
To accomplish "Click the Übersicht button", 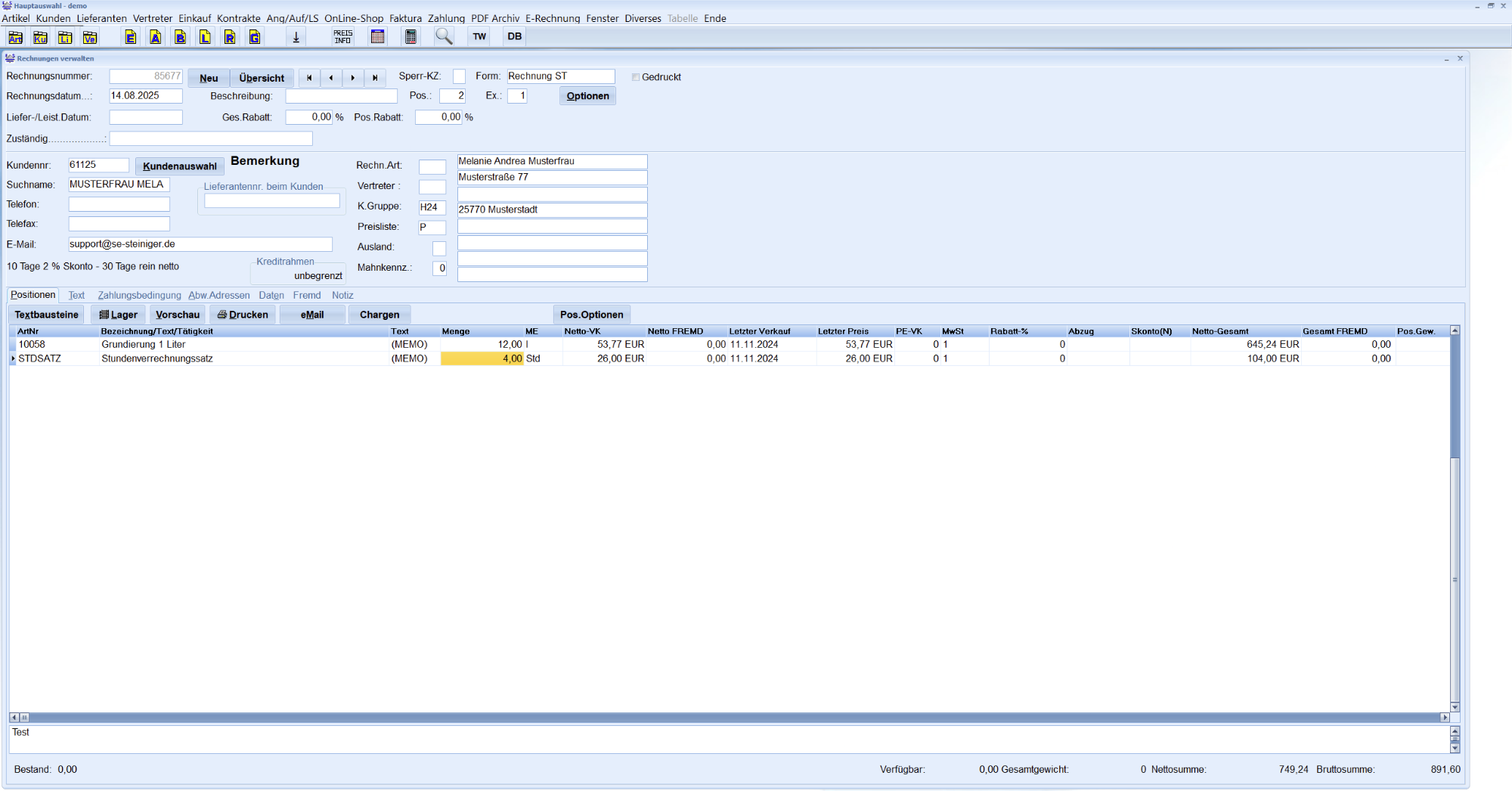I will click(262, 78).
